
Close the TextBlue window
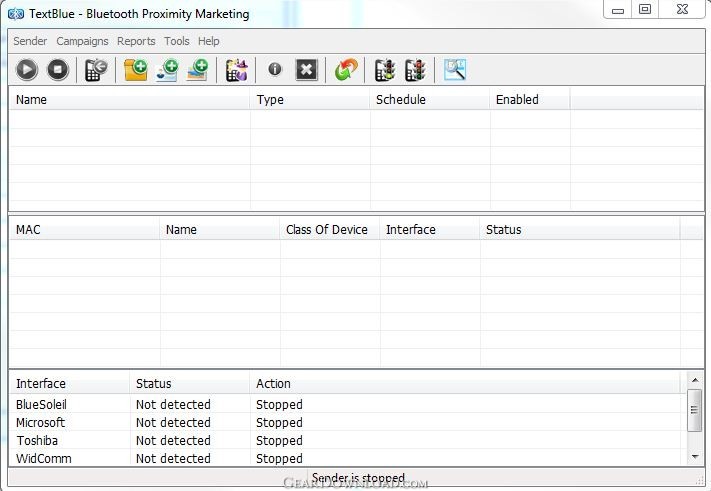click(682, 10)
